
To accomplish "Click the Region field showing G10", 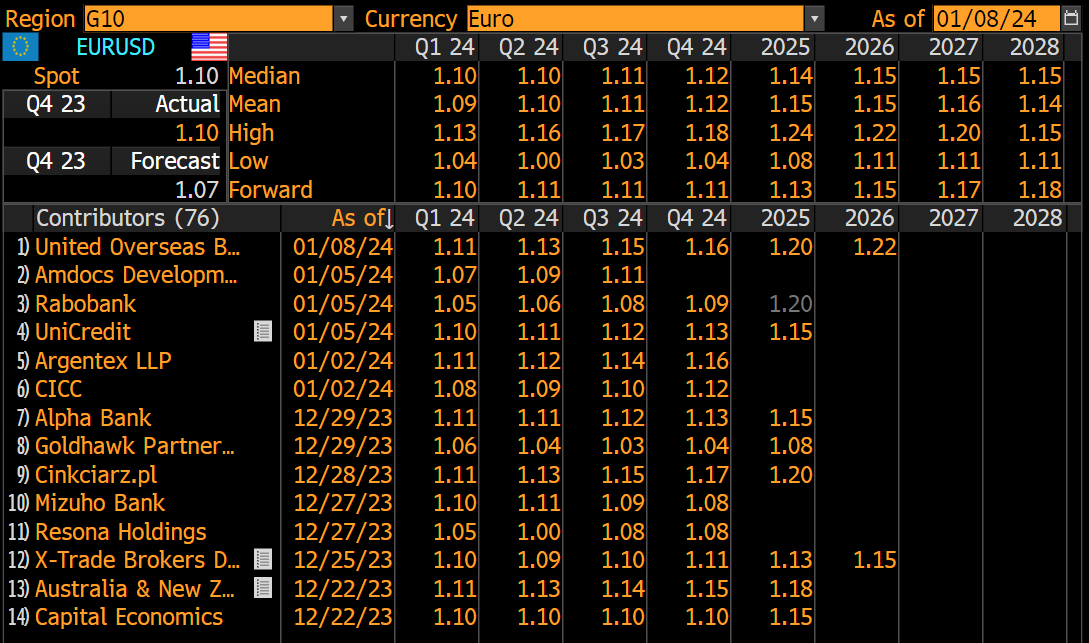I will 208,19.
